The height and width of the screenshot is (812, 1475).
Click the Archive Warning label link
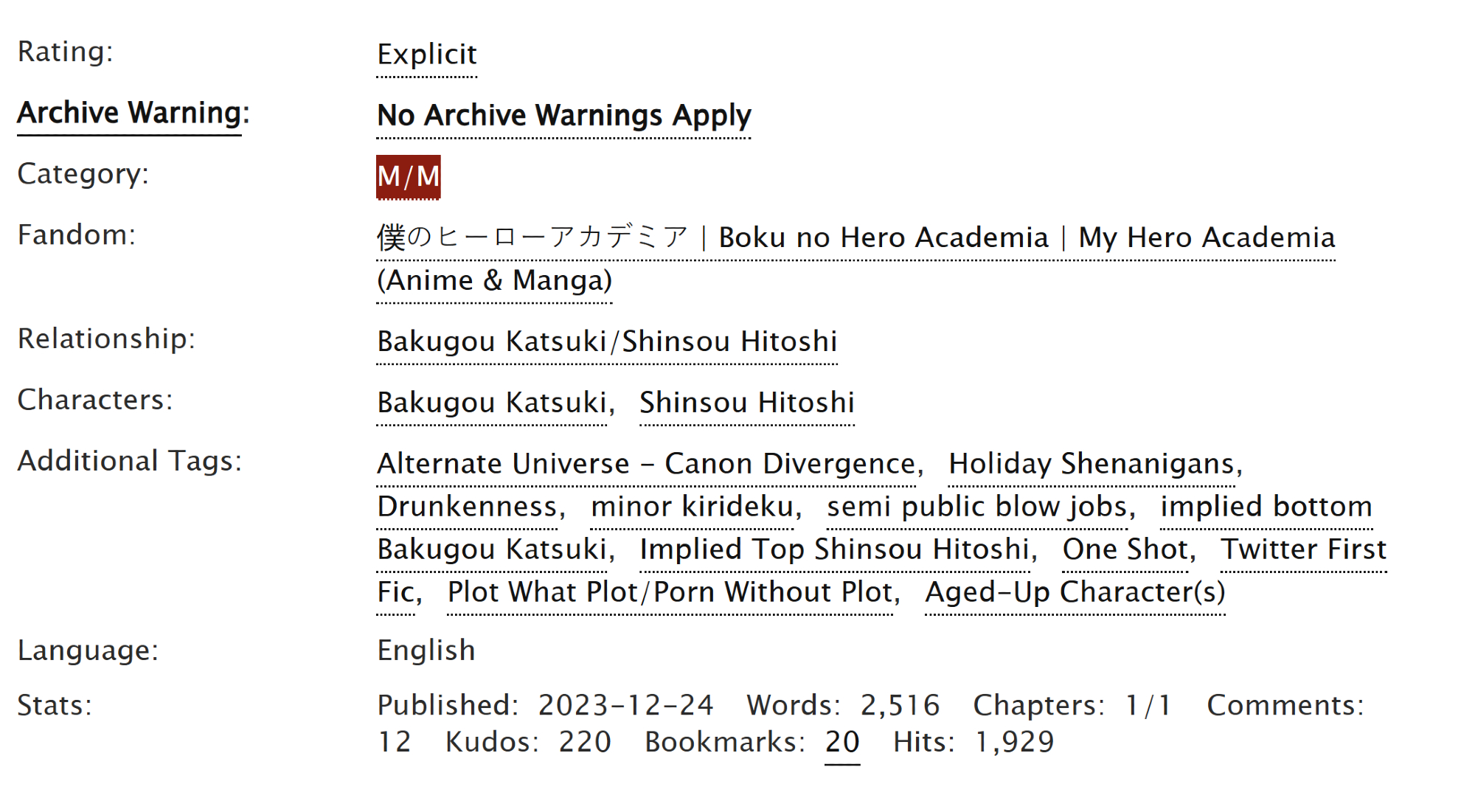(129, 114)
